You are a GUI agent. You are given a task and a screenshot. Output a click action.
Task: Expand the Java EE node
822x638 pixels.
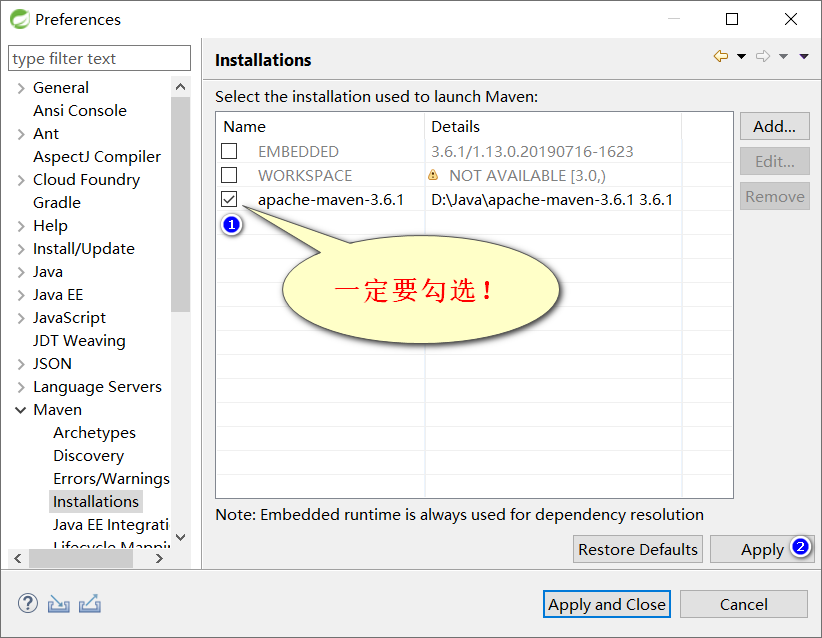tap(21, 295)
